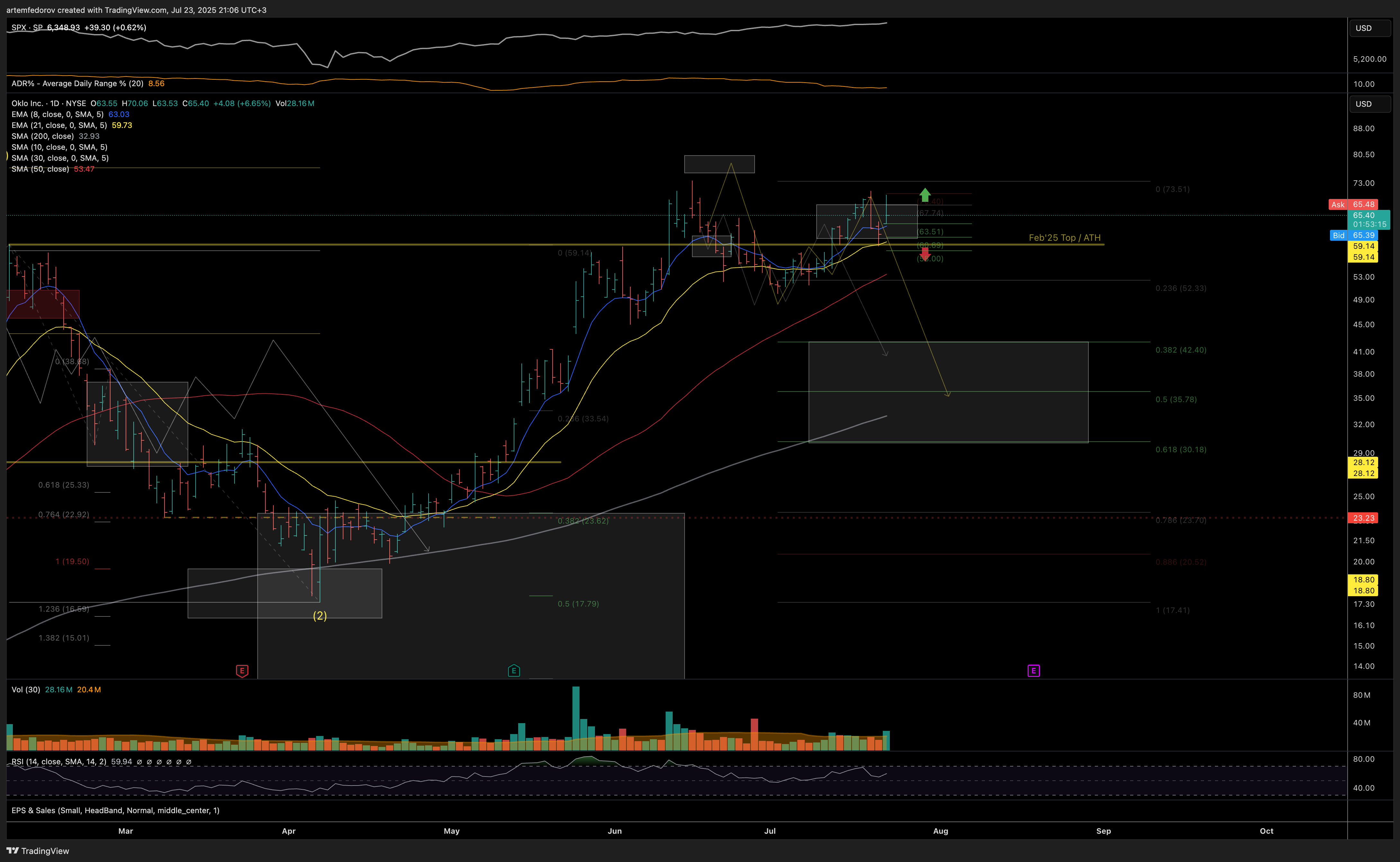Click the 0.886 (20.52) Fibonacci level label
The image size is (1400, 862).
pos(1181,562)
